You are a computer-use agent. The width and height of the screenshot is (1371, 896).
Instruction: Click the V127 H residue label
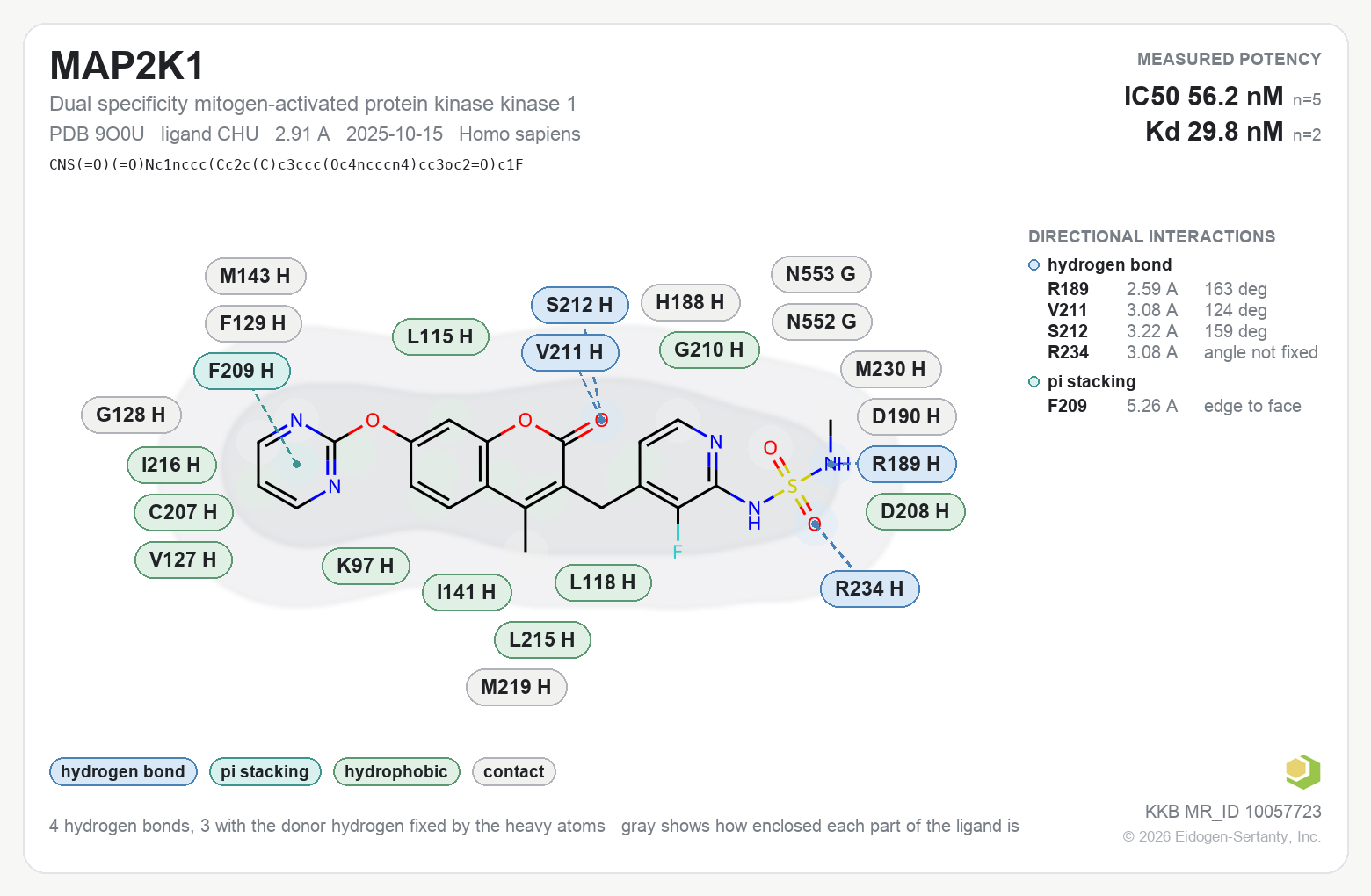point(183,560)
